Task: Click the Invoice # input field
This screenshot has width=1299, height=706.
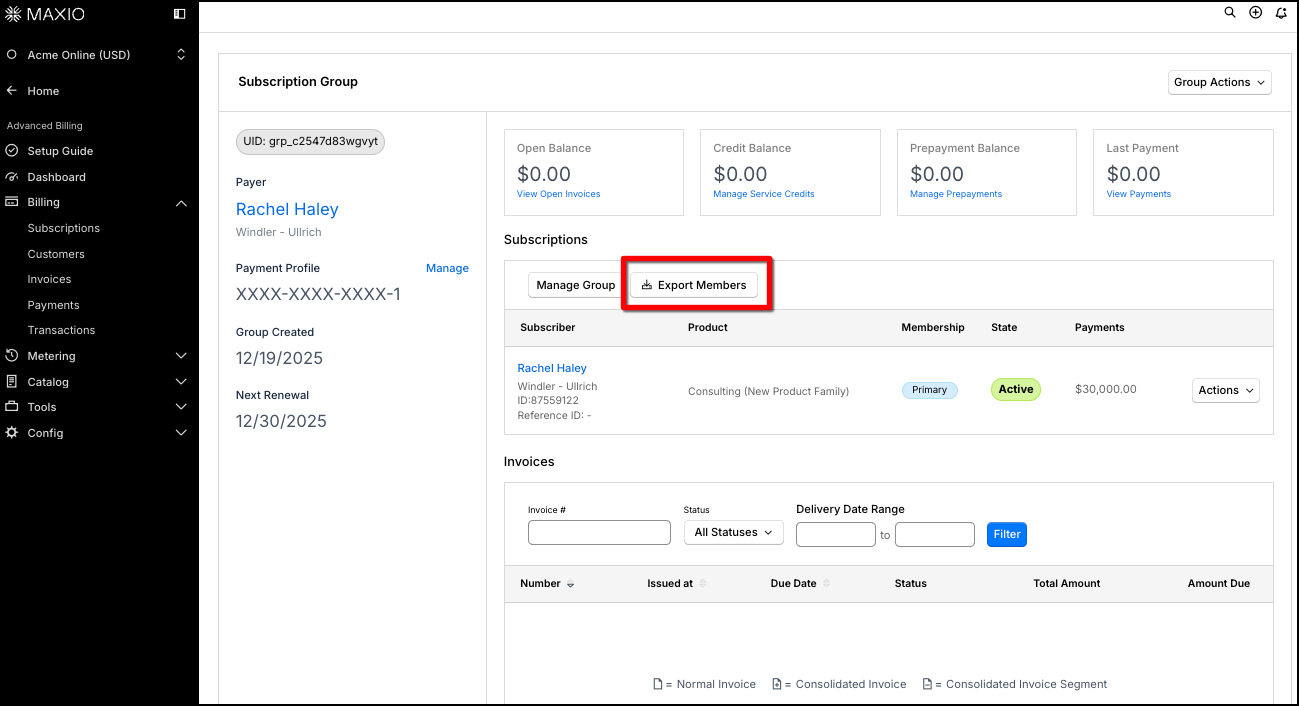Action: 599,533
